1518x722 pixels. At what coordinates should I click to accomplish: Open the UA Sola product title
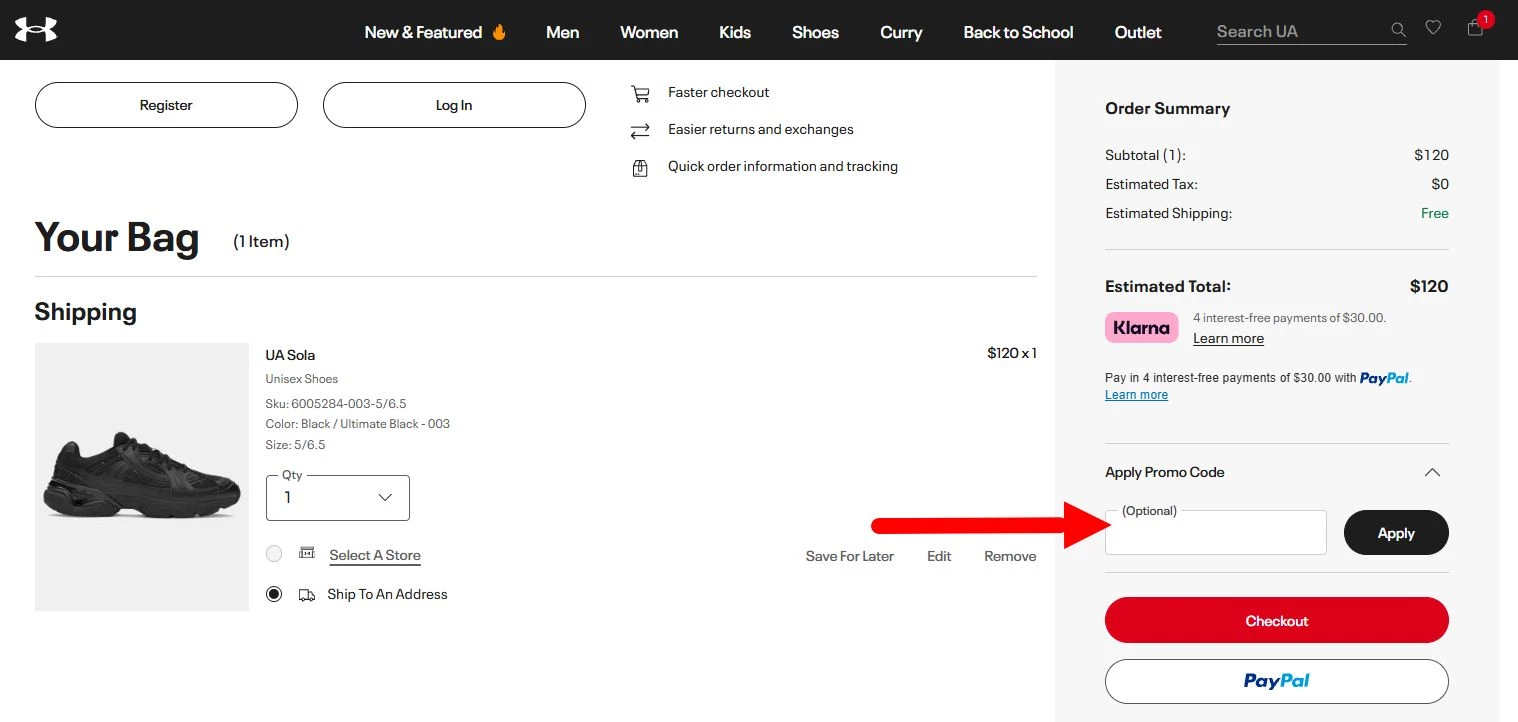tap(290, 355)
